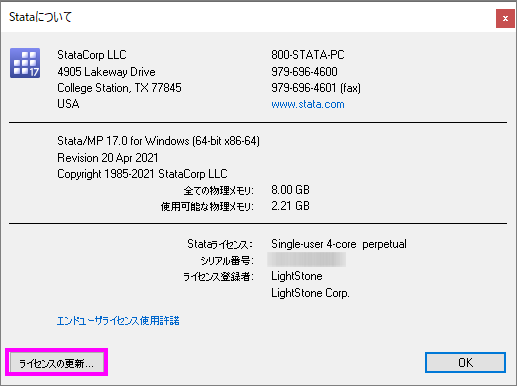
Task: Click the Stataライセンス label
Action: pyautogui.click(x=220, y=244)
